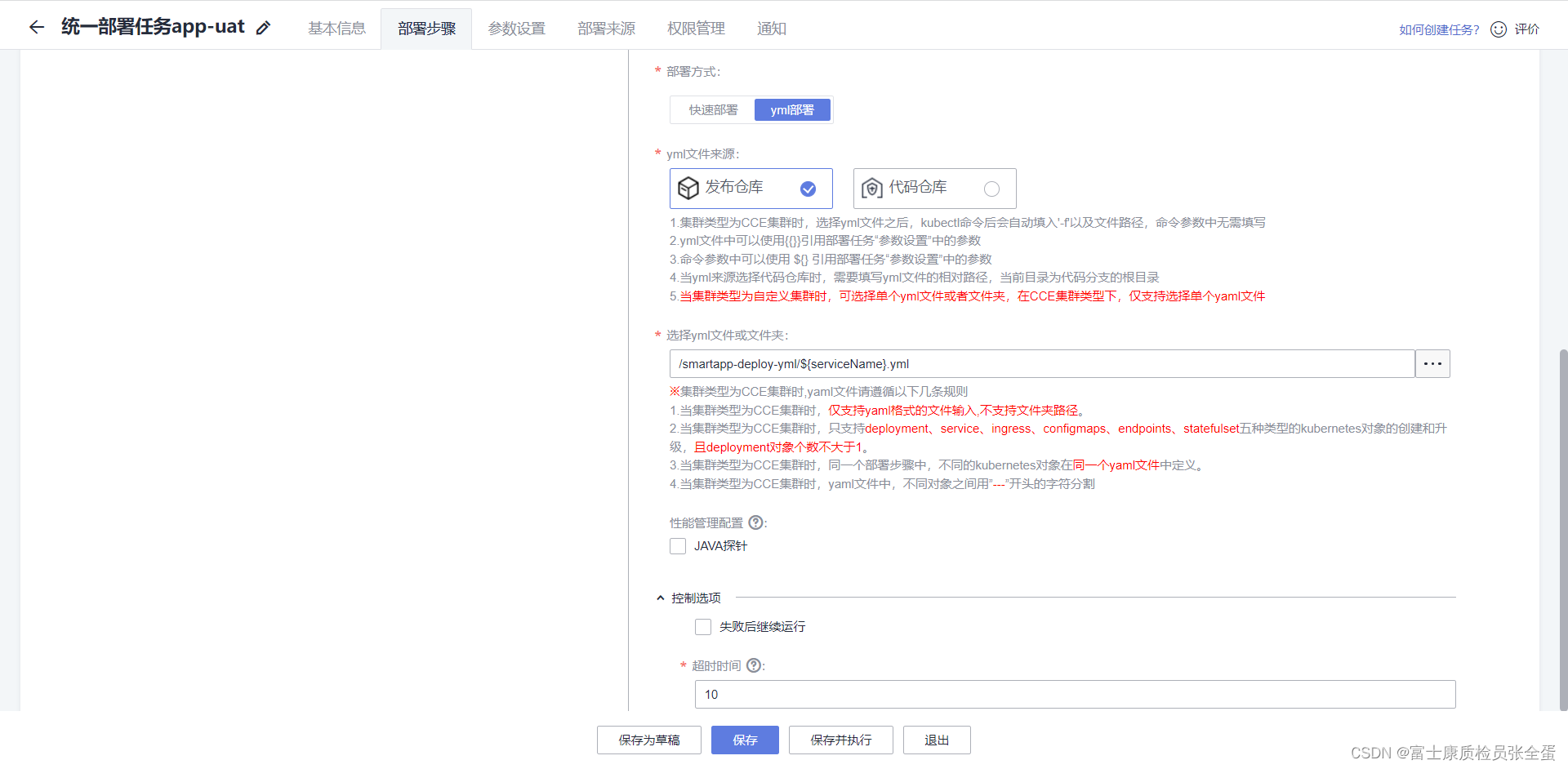Switch deployment mode to 快速部署
The image size is (1568, 769).
[713, 110]
